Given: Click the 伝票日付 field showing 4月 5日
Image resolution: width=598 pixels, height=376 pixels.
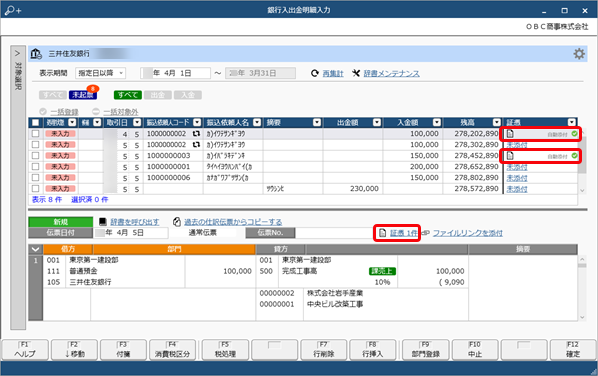Looking at the screenshot, I should point(131,233).
